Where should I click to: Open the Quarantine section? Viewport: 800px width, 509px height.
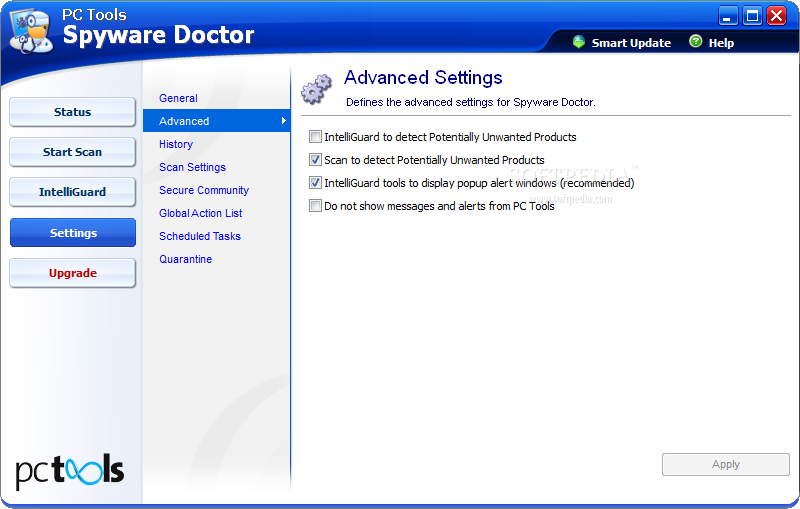(x=186, y=259)
